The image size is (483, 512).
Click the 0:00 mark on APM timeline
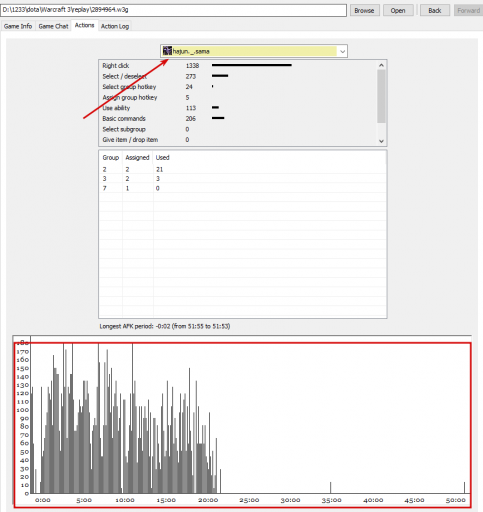[x=43, y=500]
